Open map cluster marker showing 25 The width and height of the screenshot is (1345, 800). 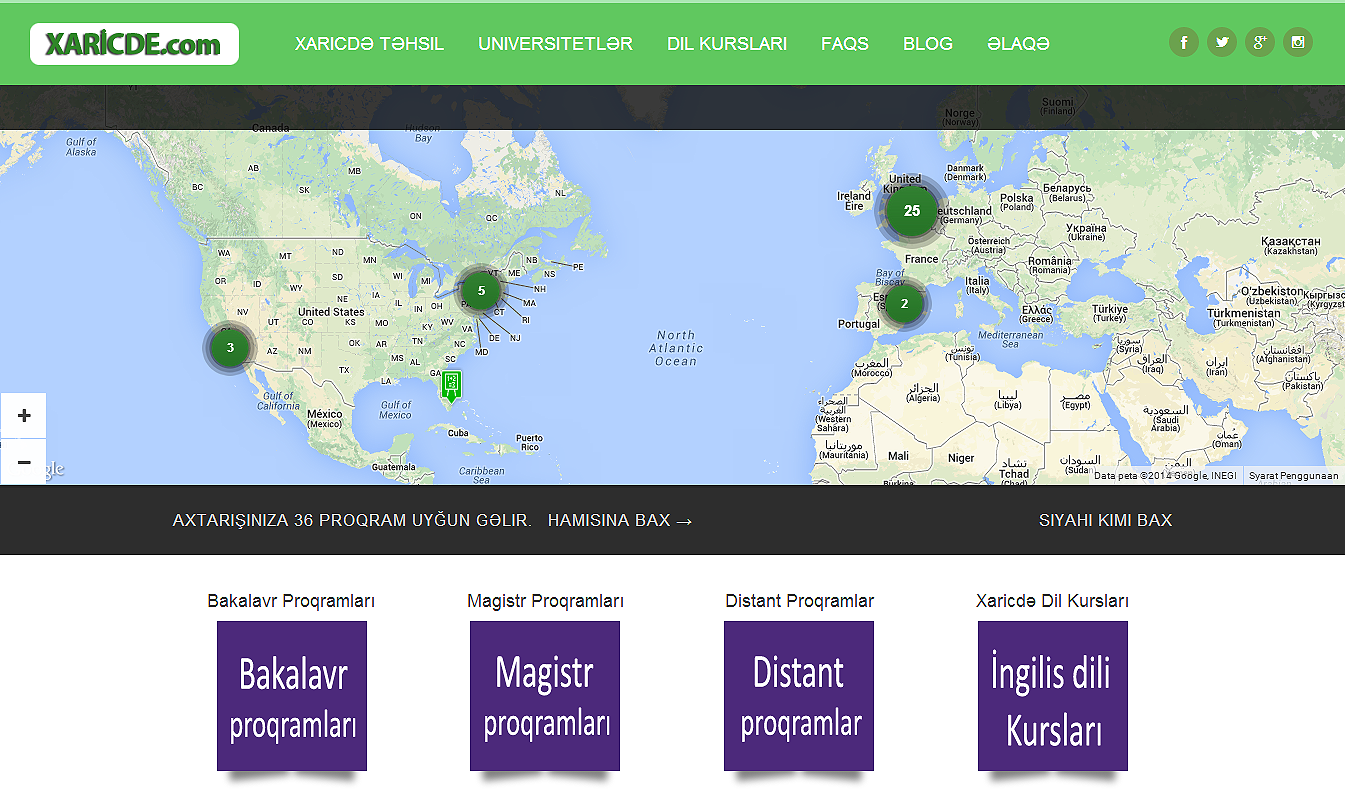click(911, 211)
